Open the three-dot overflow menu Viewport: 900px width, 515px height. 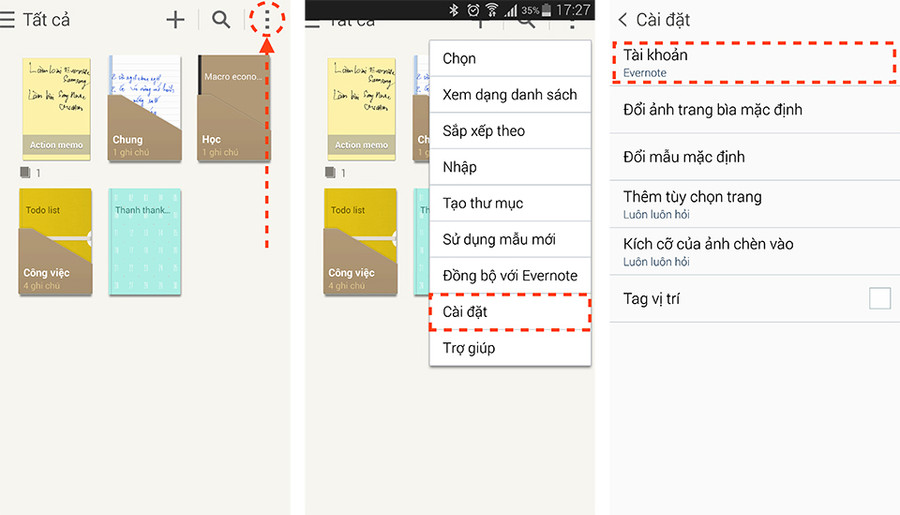[x=267, y=20]
